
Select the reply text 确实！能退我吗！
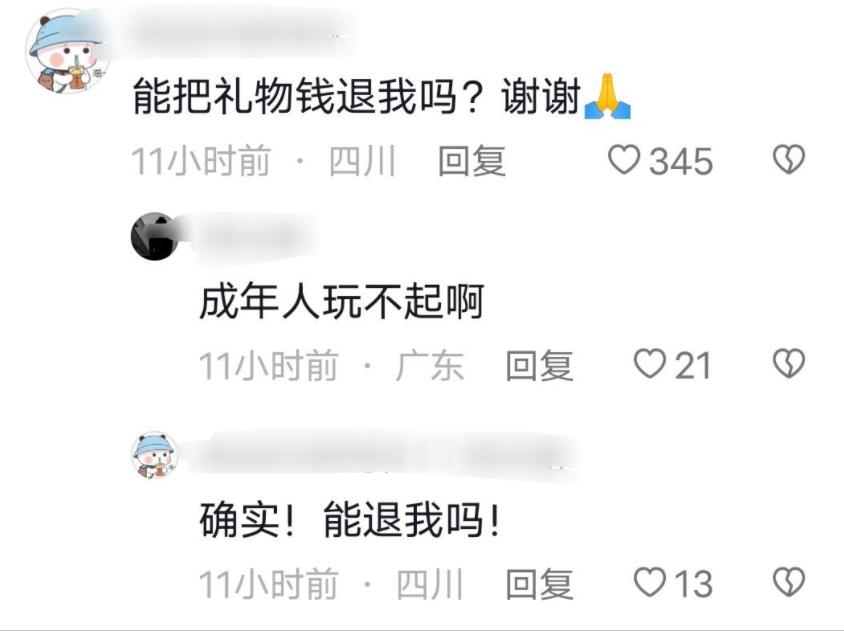pos(350,519)
